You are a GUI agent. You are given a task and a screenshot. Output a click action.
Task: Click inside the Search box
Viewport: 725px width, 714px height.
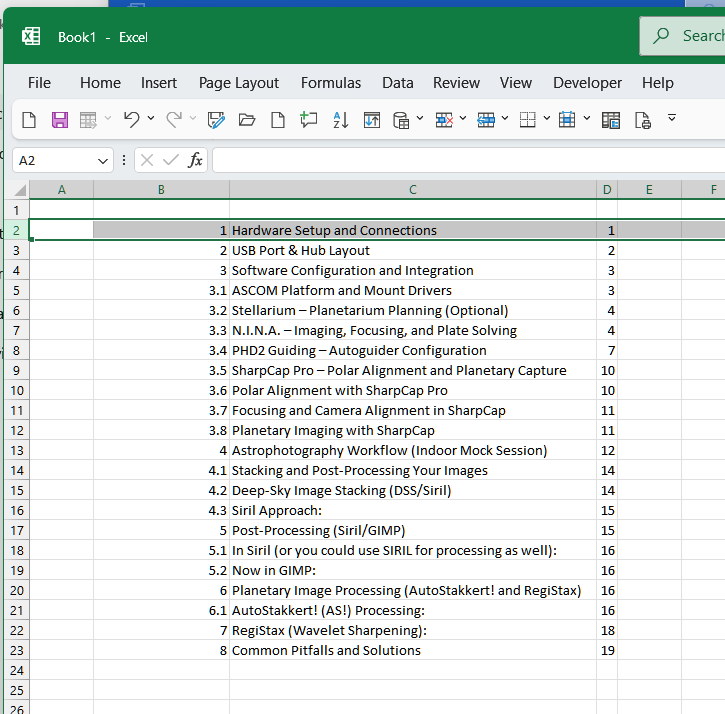682,36
